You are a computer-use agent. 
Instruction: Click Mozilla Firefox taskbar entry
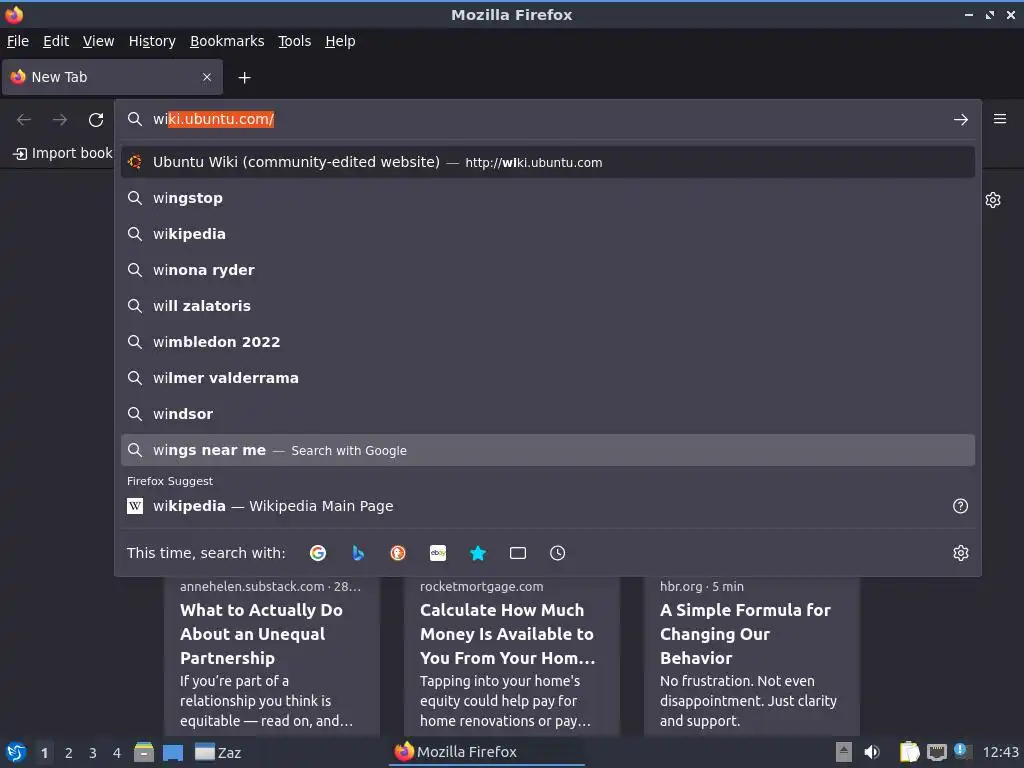(487, 752)
